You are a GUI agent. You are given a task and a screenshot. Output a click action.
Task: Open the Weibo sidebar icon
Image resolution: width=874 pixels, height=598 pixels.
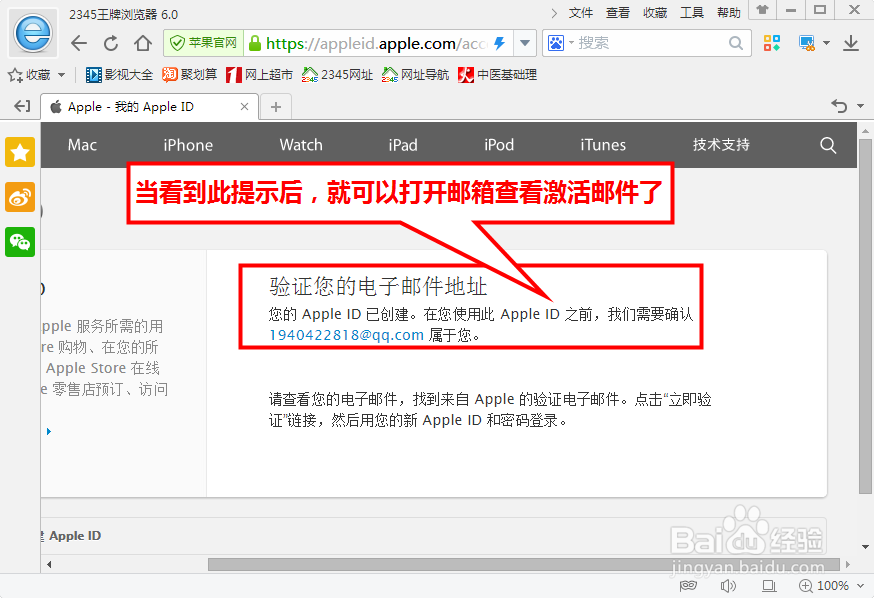[x=20, y=197]
